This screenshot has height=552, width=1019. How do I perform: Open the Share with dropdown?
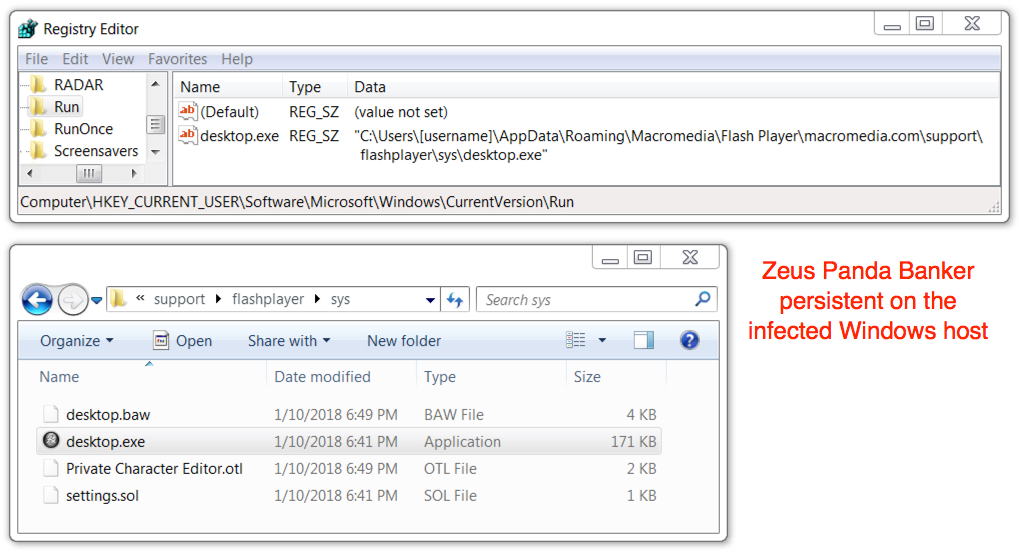[289, 341]
